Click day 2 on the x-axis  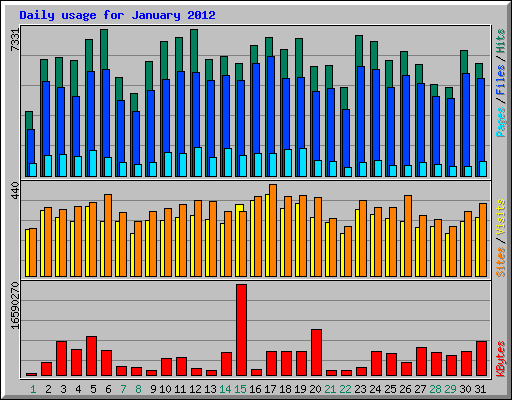point(48,389)
